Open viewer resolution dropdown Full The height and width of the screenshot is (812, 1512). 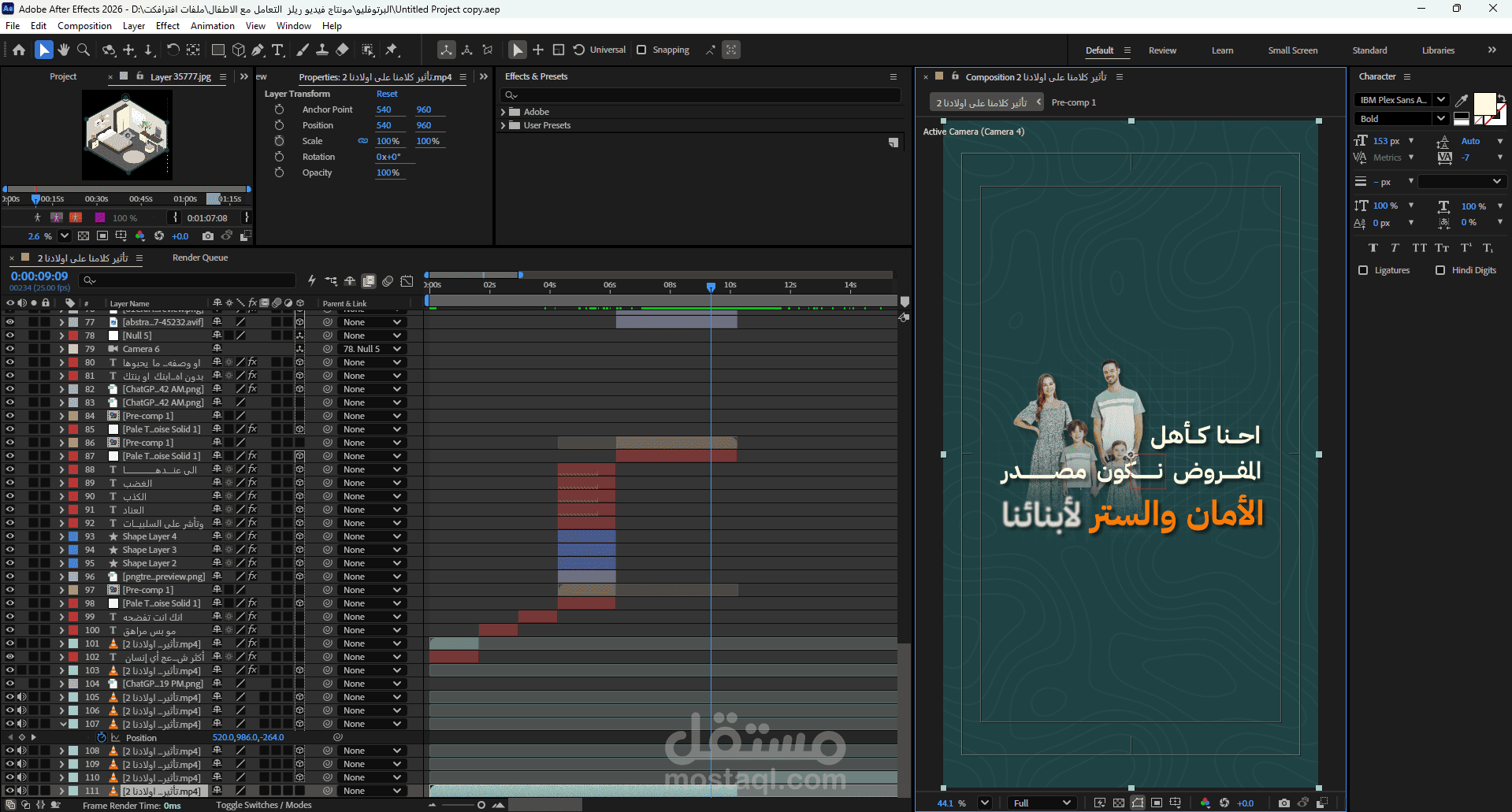[x=1042, y=803]
